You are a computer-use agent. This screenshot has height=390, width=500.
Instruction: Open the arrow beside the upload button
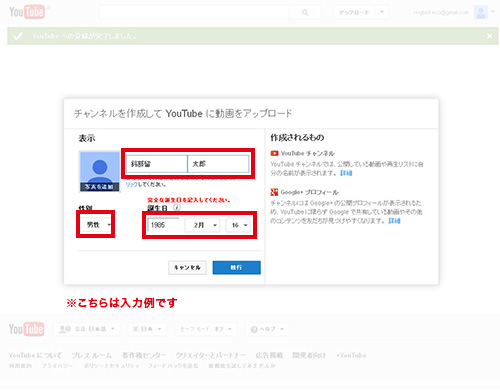coord(382,13)
